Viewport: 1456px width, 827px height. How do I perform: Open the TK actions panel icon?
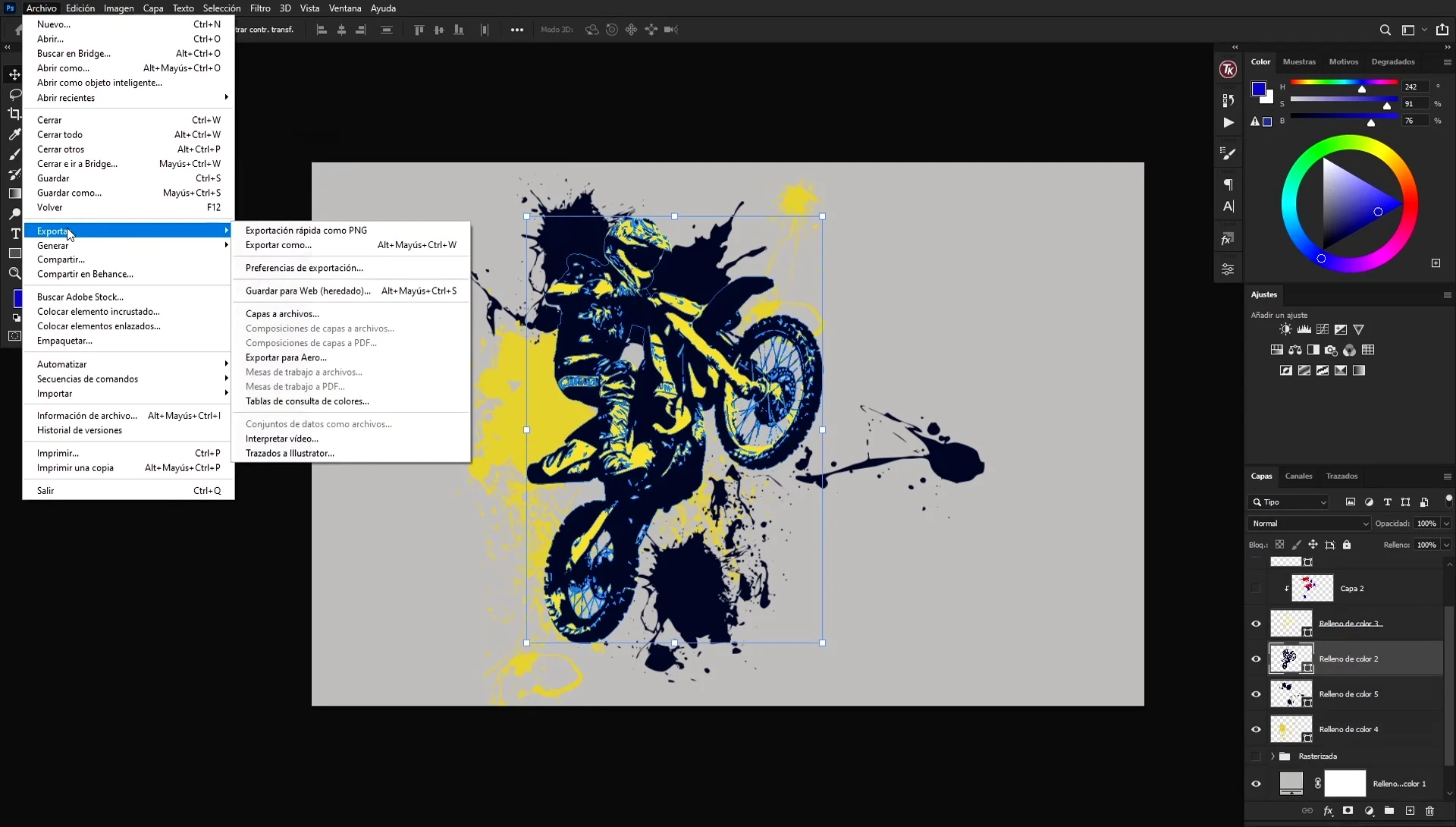point(1228,70)
